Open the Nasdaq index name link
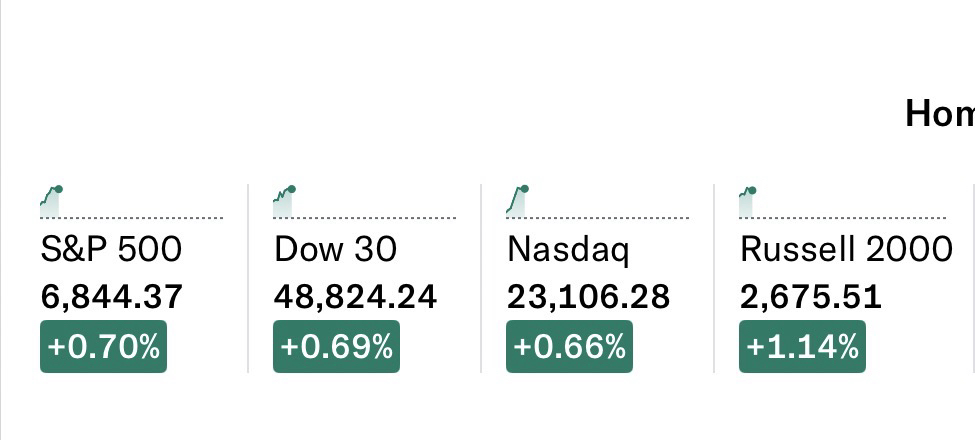Image resolution: width=975 pixels, height=440 pixels. pyautogui.click(x=568, y=249)
